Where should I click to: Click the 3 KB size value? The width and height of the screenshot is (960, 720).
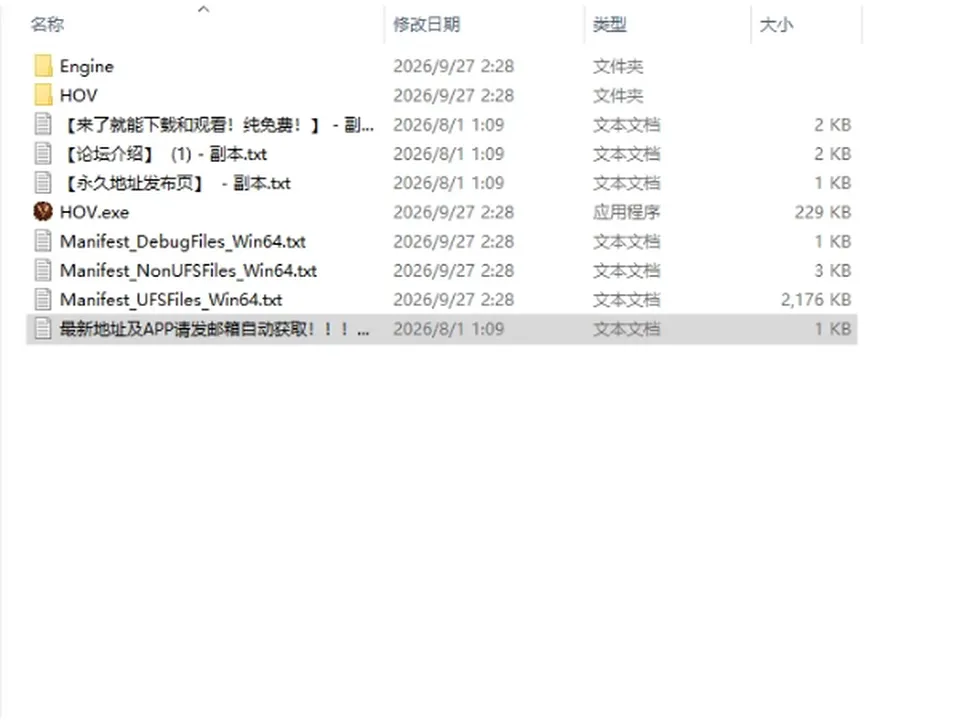[833, 270]
